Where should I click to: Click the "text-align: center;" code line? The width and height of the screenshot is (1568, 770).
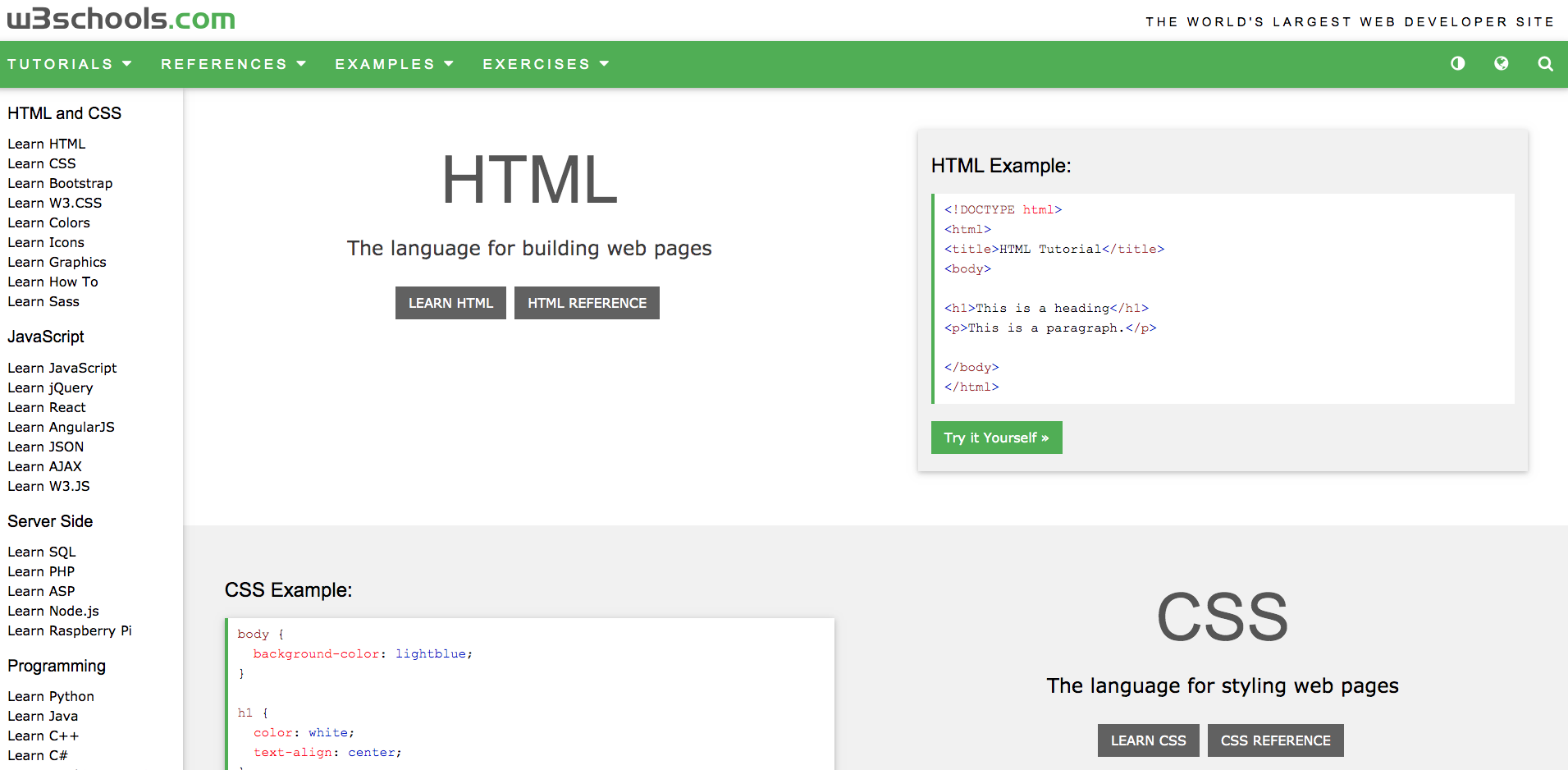click(x=327, y=753)
